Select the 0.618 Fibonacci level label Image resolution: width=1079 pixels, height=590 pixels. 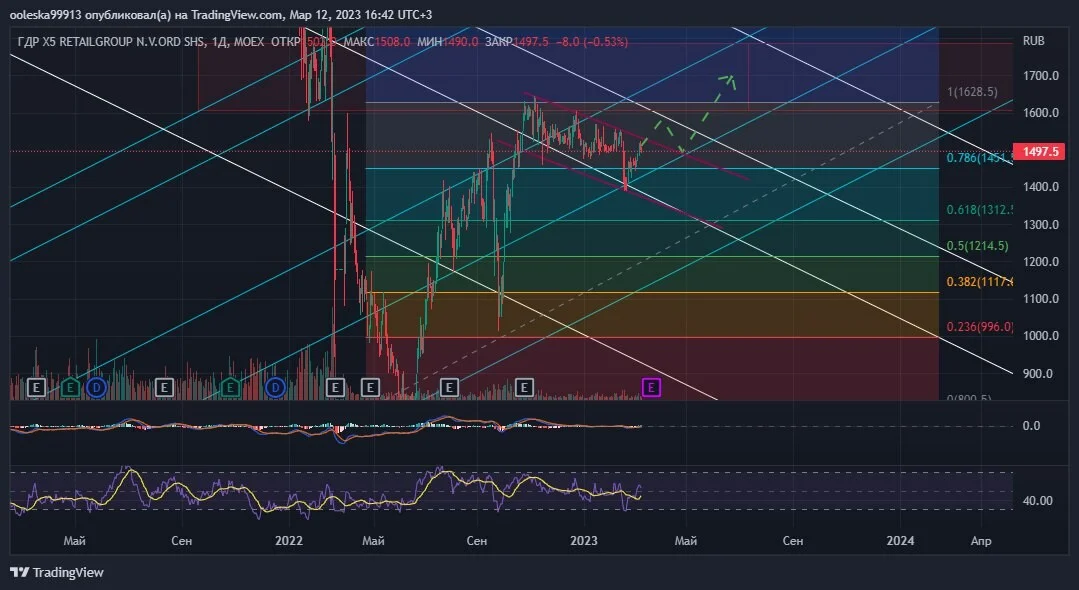(980, 210)
